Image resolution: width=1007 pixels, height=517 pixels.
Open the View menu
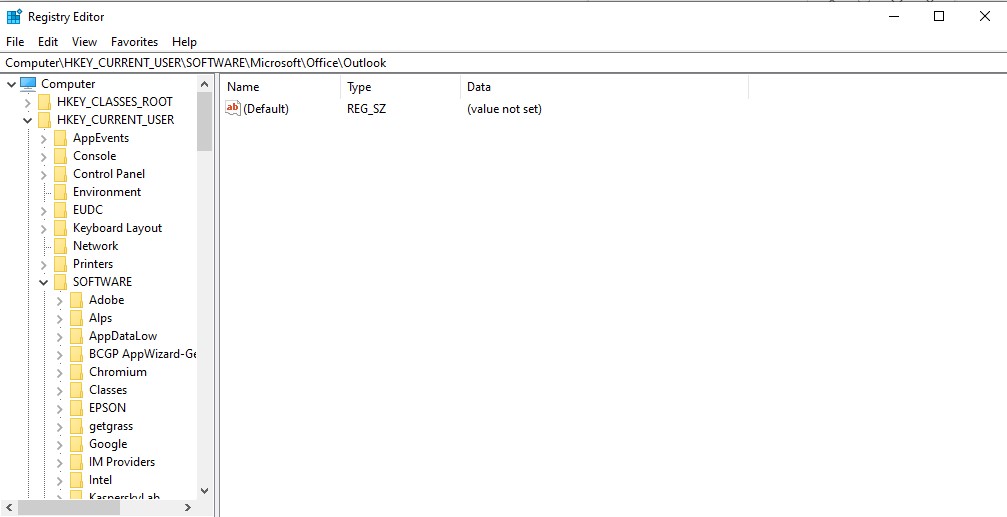click(84, 42)
